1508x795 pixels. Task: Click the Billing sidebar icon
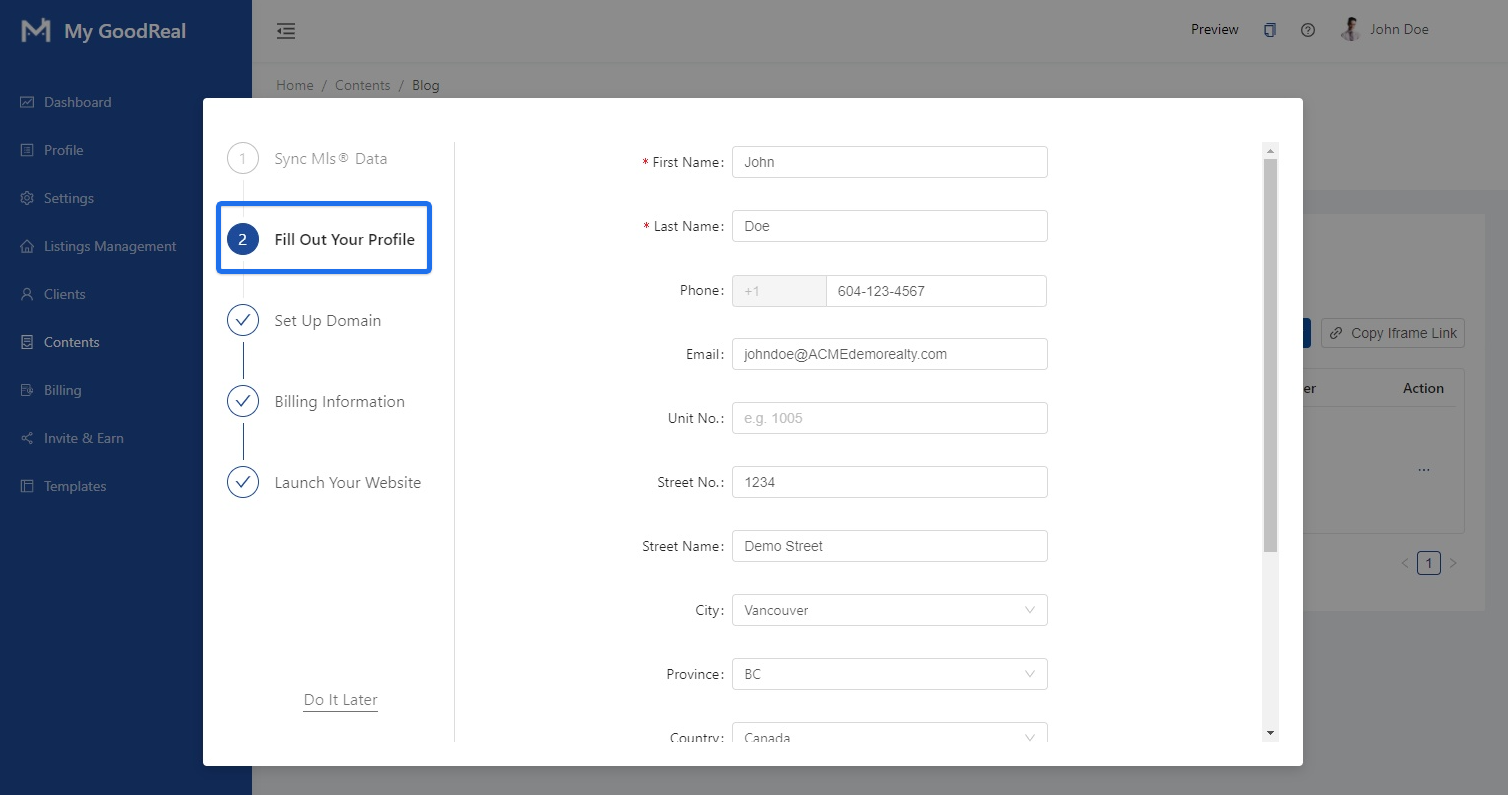[x=26, y=389]
